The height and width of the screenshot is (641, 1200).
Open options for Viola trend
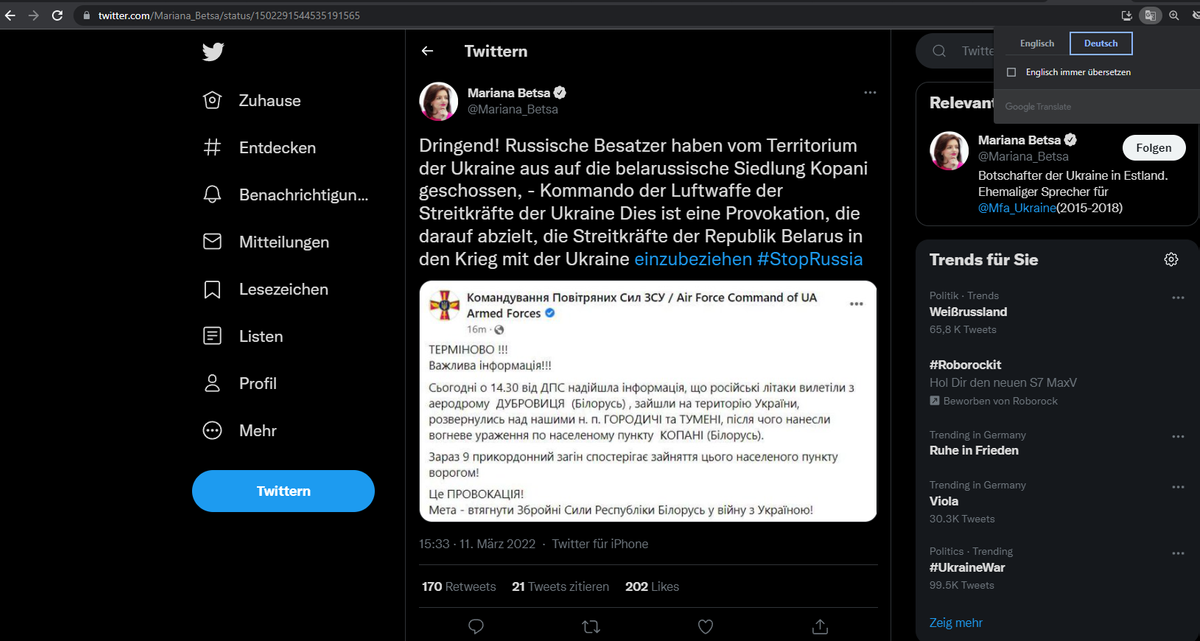pos(1177,486)
